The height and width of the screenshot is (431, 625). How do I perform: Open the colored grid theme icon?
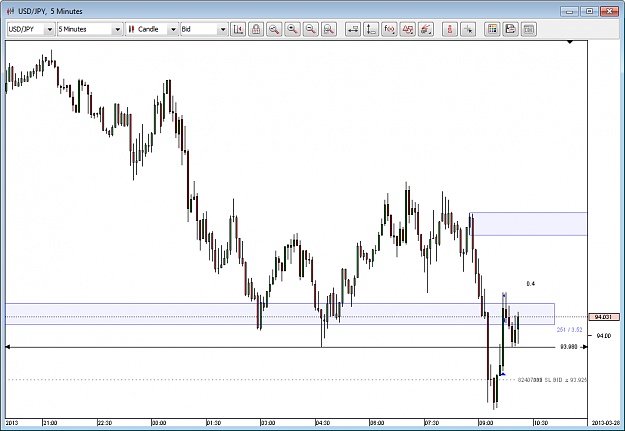(492, 29)
